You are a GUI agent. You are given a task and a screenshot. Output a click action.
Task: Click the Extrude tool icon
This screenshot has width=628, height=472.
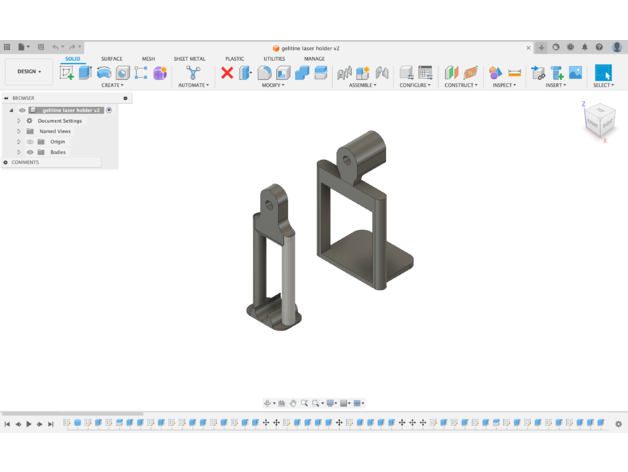tap(85, 73)
